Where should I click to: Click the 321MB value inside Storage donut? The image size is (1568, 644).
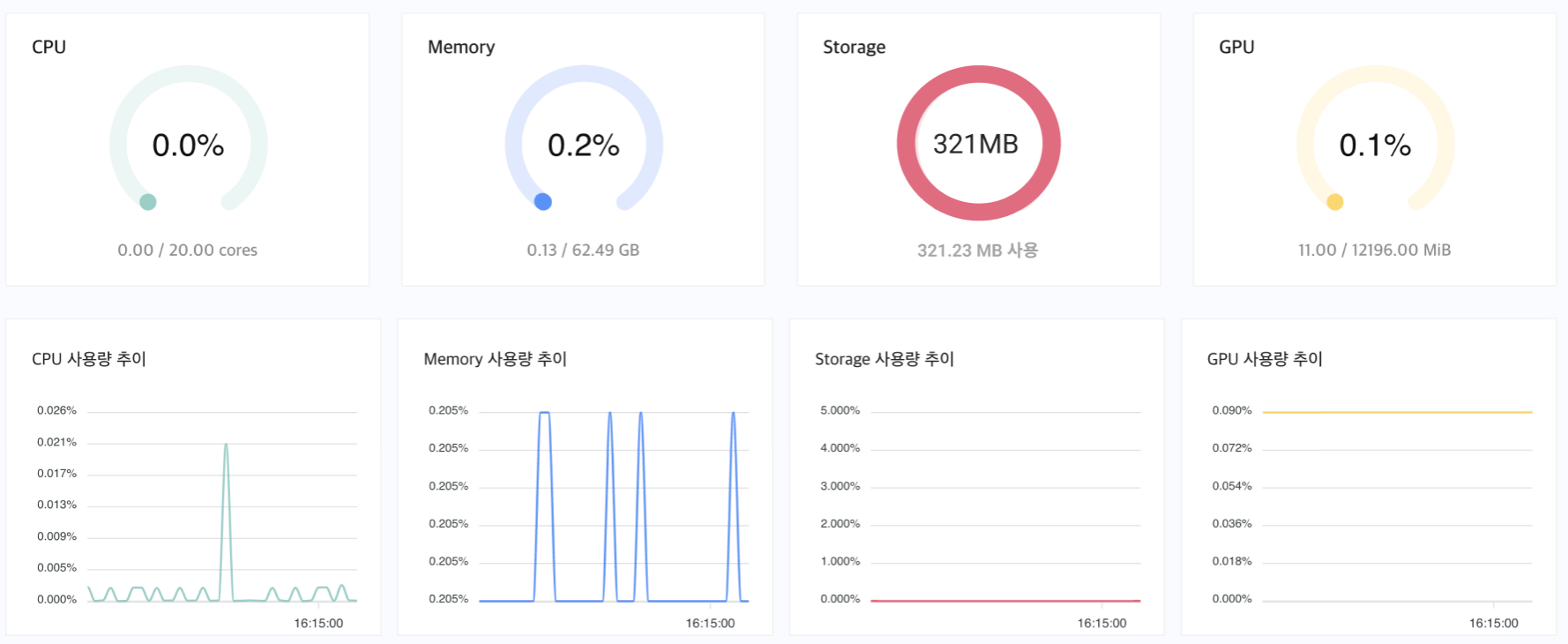[975, 144]
